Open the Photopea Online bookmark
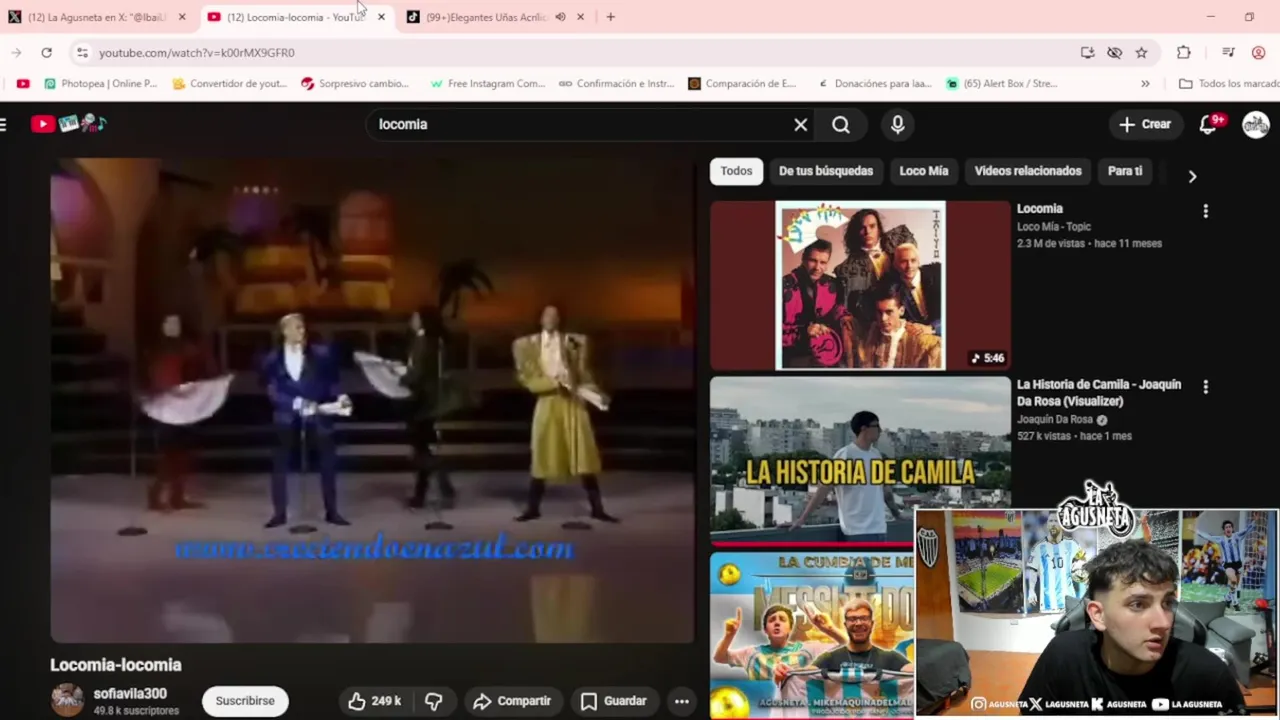This screenshot has width=1280, height=720. [100, 83]
